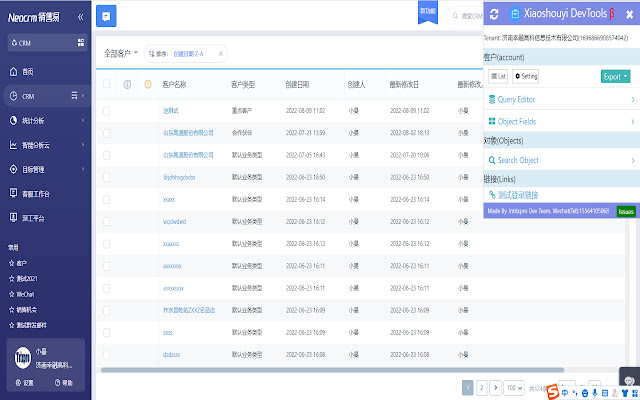Click the Setting button in DevTools
This screenshot has height=400, width=640.
pos(526,76)
